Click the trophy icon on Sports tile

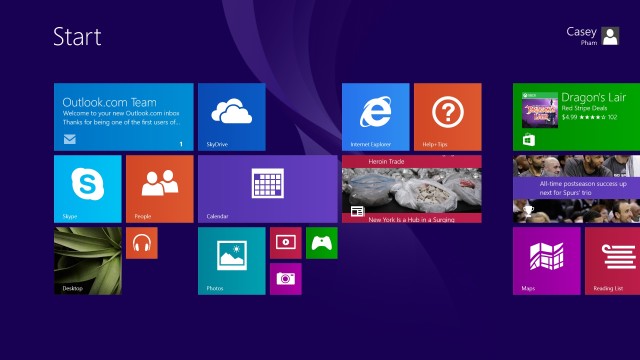tap(528, 211)
